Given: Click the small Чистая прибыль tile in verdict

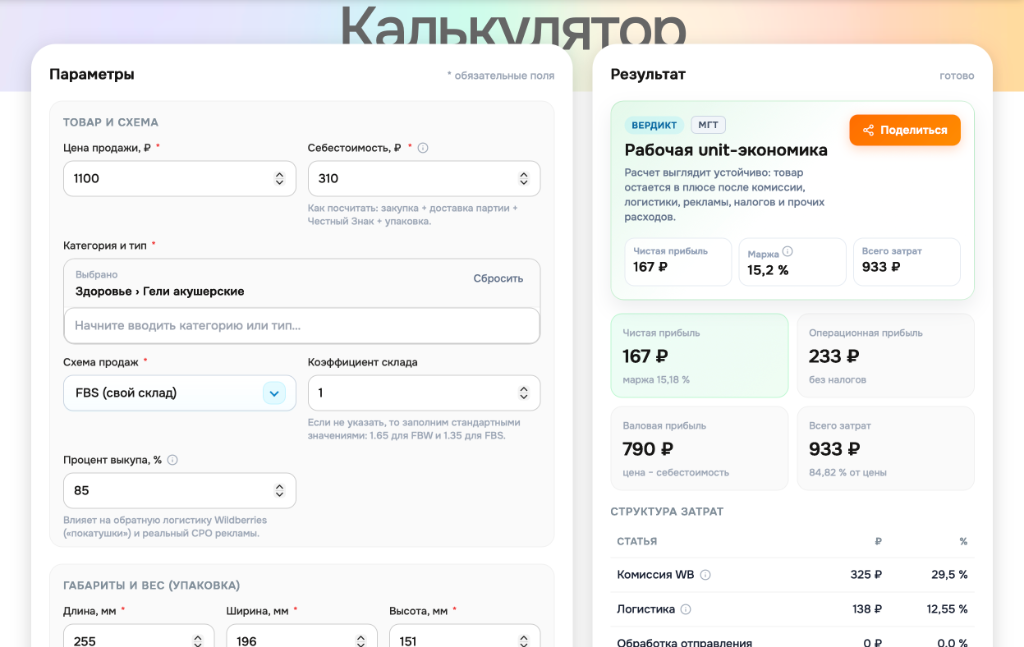Looking at the screenshot, I should tap(678, 262).
